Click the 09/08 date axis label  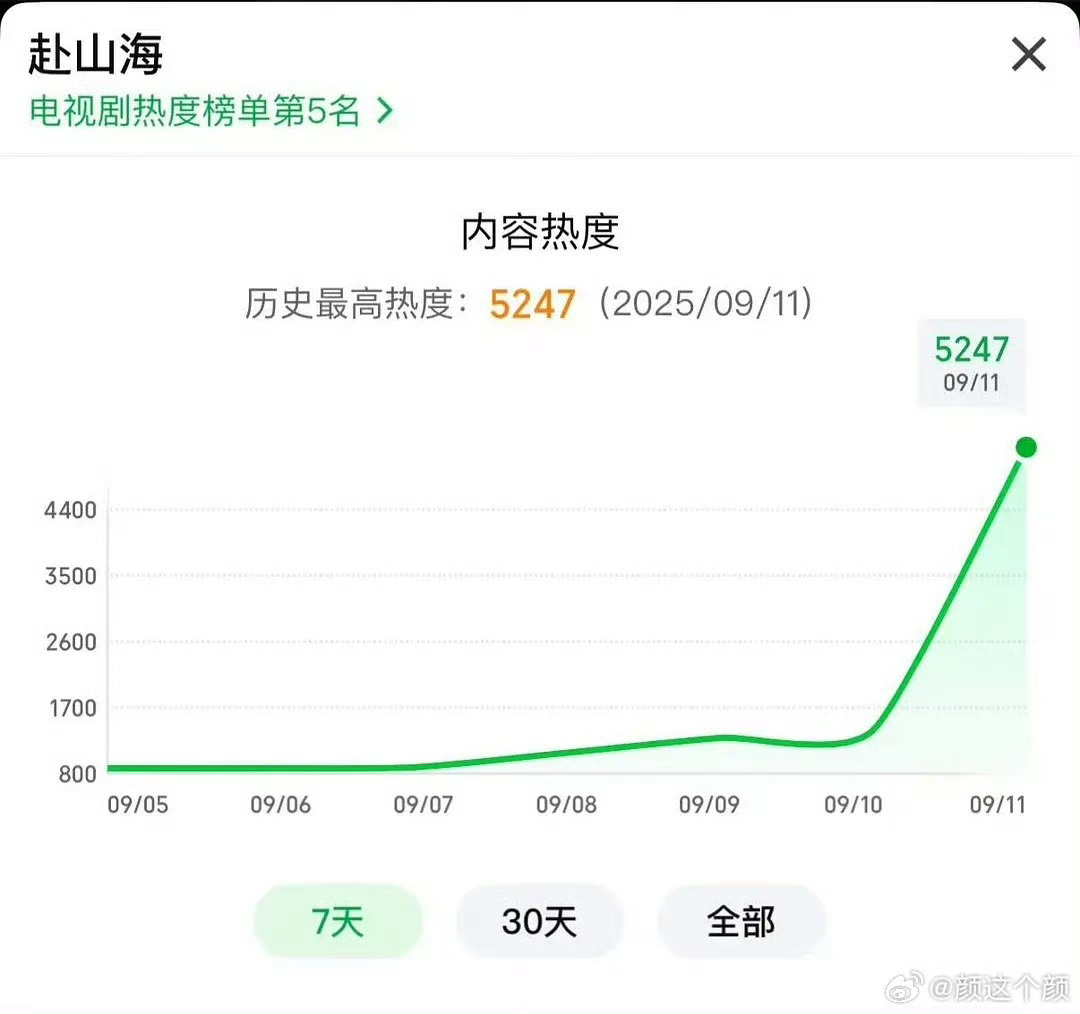pyautogui.click(x=566, y=805)
